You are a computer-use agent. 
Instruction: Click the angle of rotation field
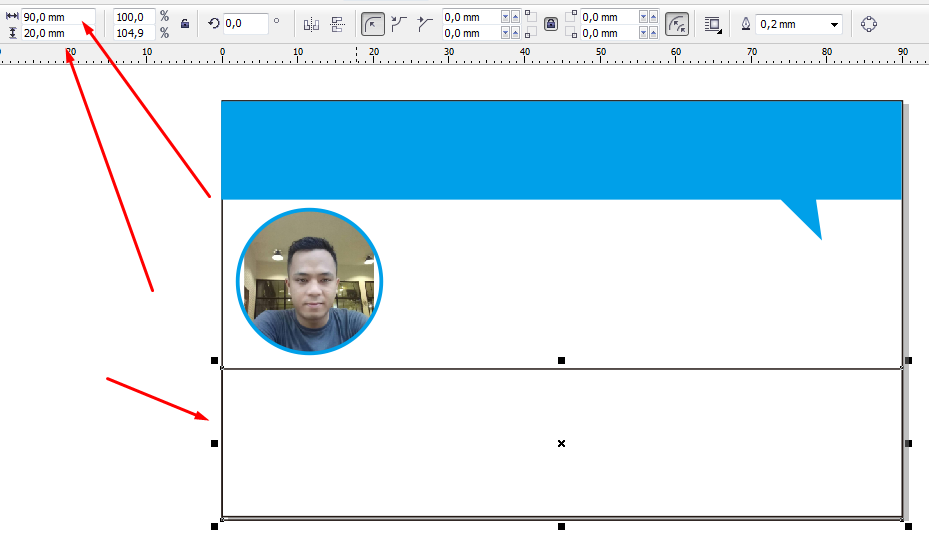tap(246, 24)
